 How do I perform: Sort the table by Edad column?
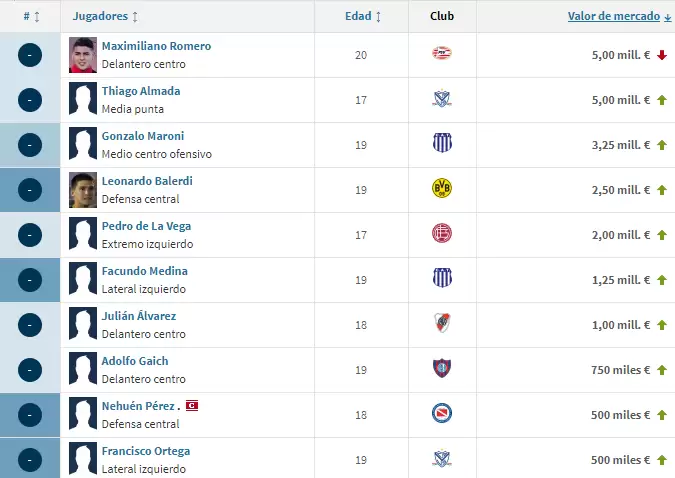pos(363,16)
